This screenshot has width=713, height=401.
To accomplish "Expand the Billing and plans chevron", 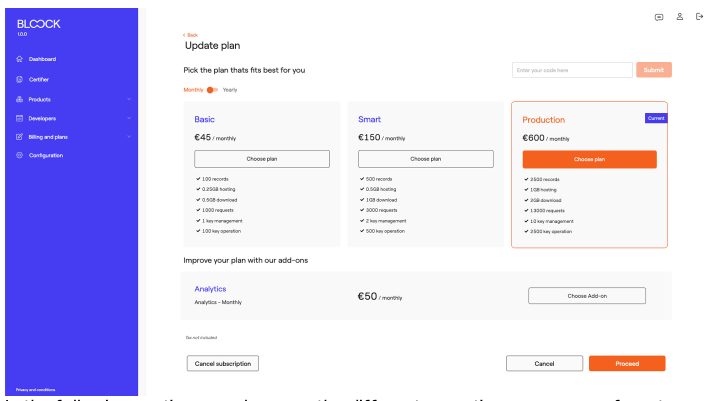I will (x=129, y=137).
